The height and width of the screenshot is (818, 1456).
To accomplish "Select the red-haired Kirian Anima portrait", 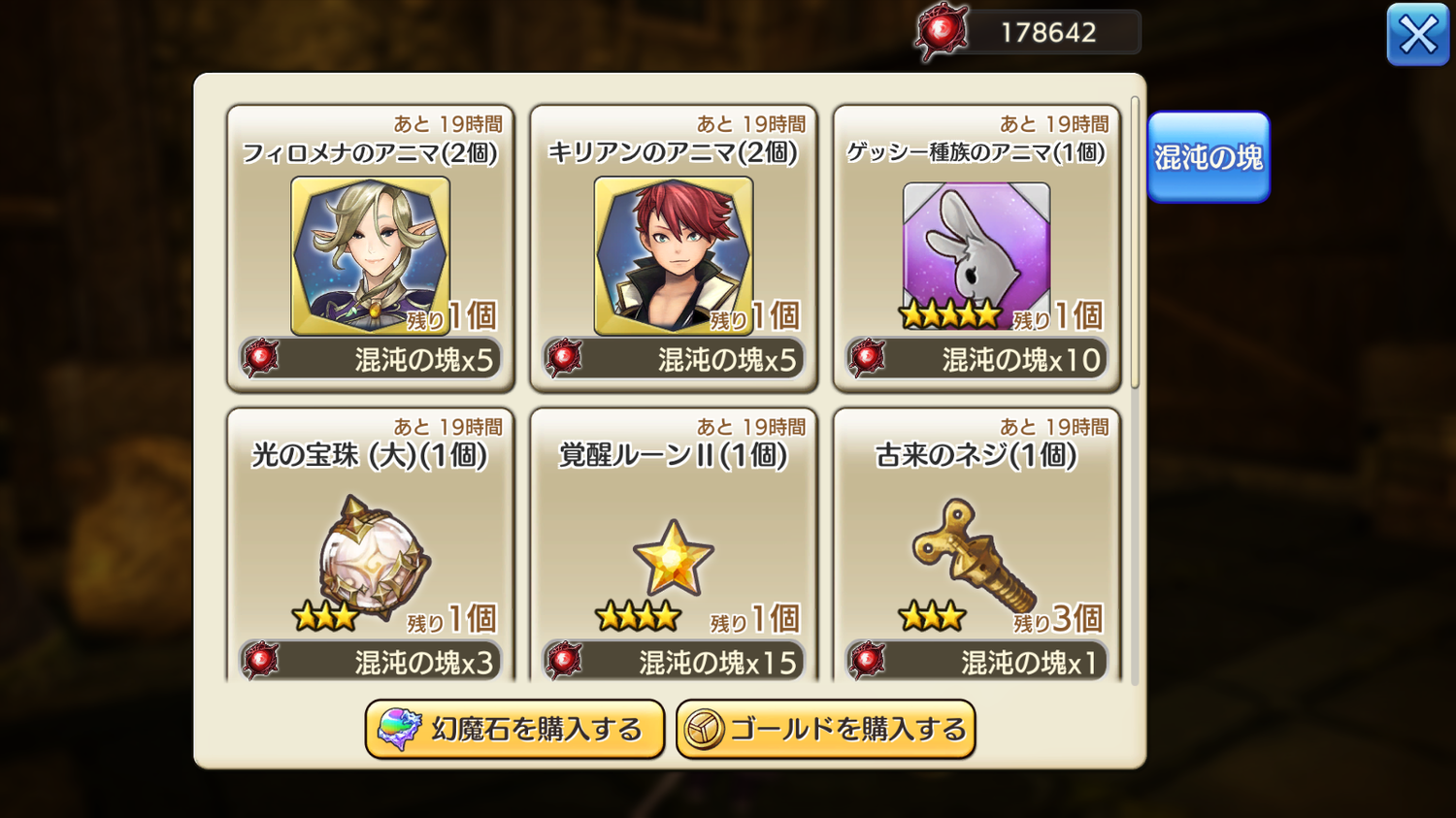I will [x=674, y=256].
